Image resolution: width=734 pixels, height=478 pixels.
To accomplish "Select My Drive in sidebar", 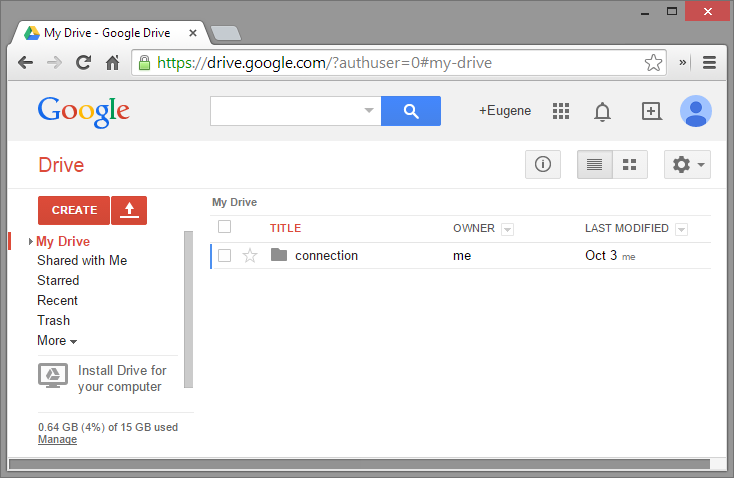I will click(63, 242).
